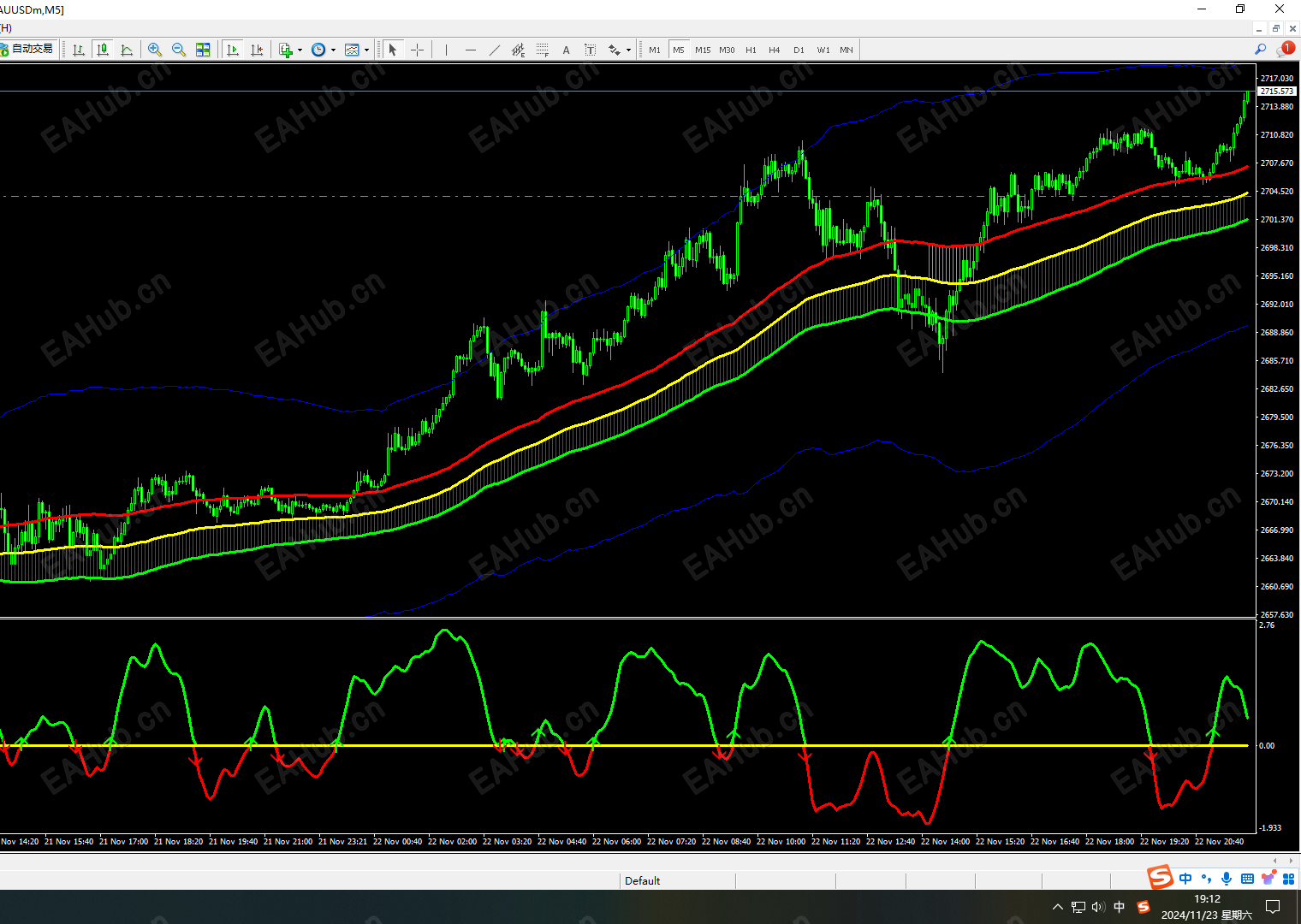The height and width of the screenshot is (924, 1301).
Task: Toggle chart auto scroll
Action: [233, 50]
